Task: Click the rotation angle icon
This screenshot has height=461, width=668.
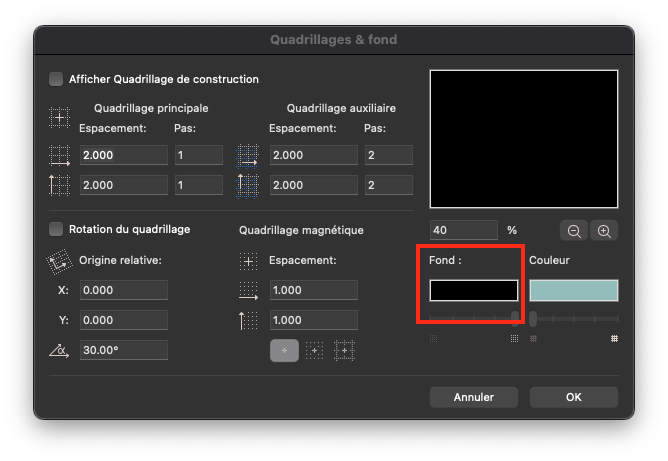Action: click(59, 351)
